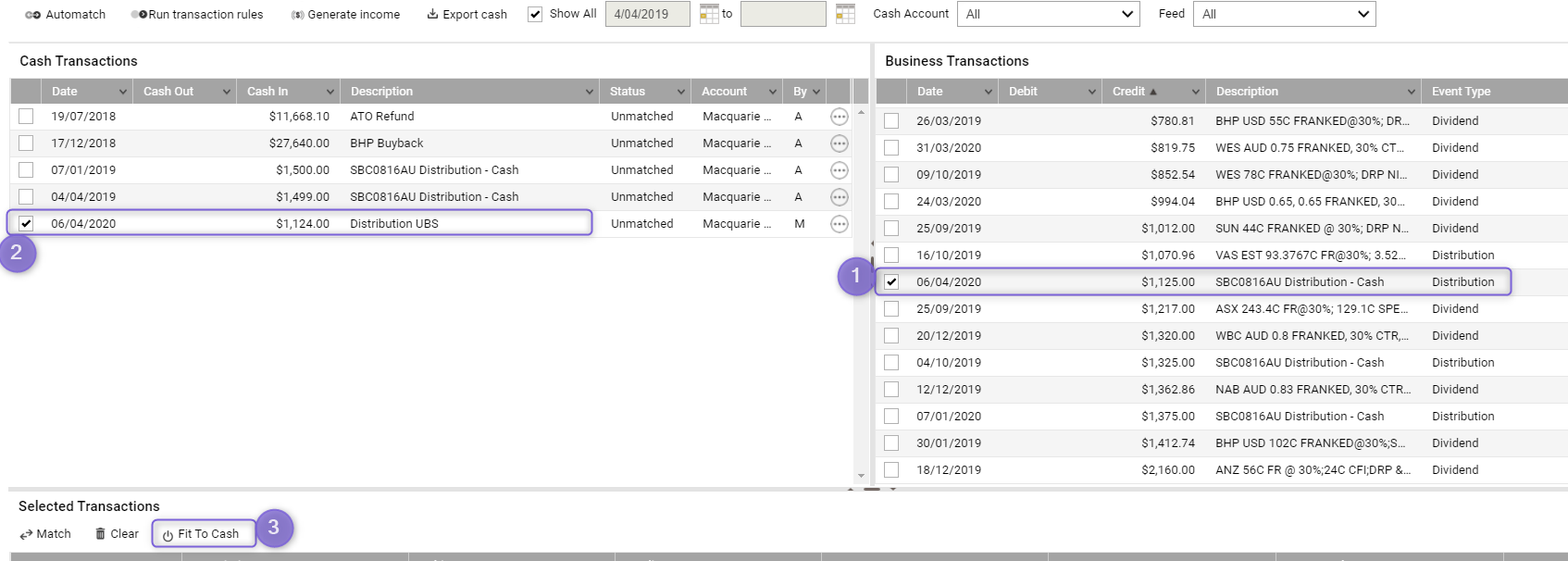This screenshot has width=1568, height=561.
Task: Select the 04/04/2019 cash transaction checkbox
Action: (x=26, y=197)
